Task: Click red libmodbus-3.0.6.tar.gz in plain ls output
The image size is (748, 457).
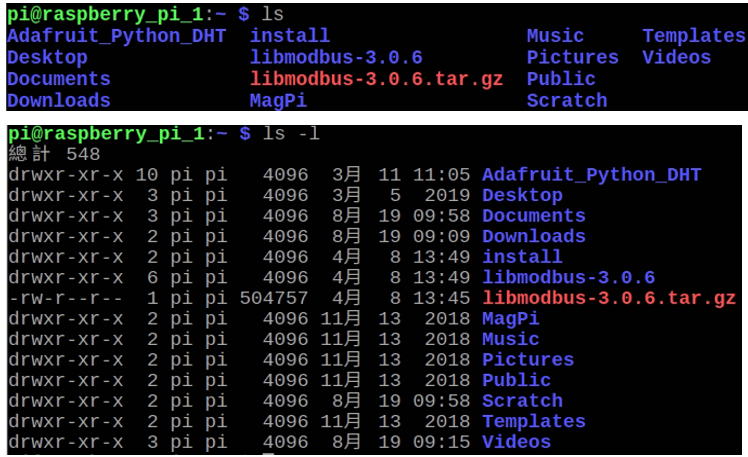Action: click(376, 80)
